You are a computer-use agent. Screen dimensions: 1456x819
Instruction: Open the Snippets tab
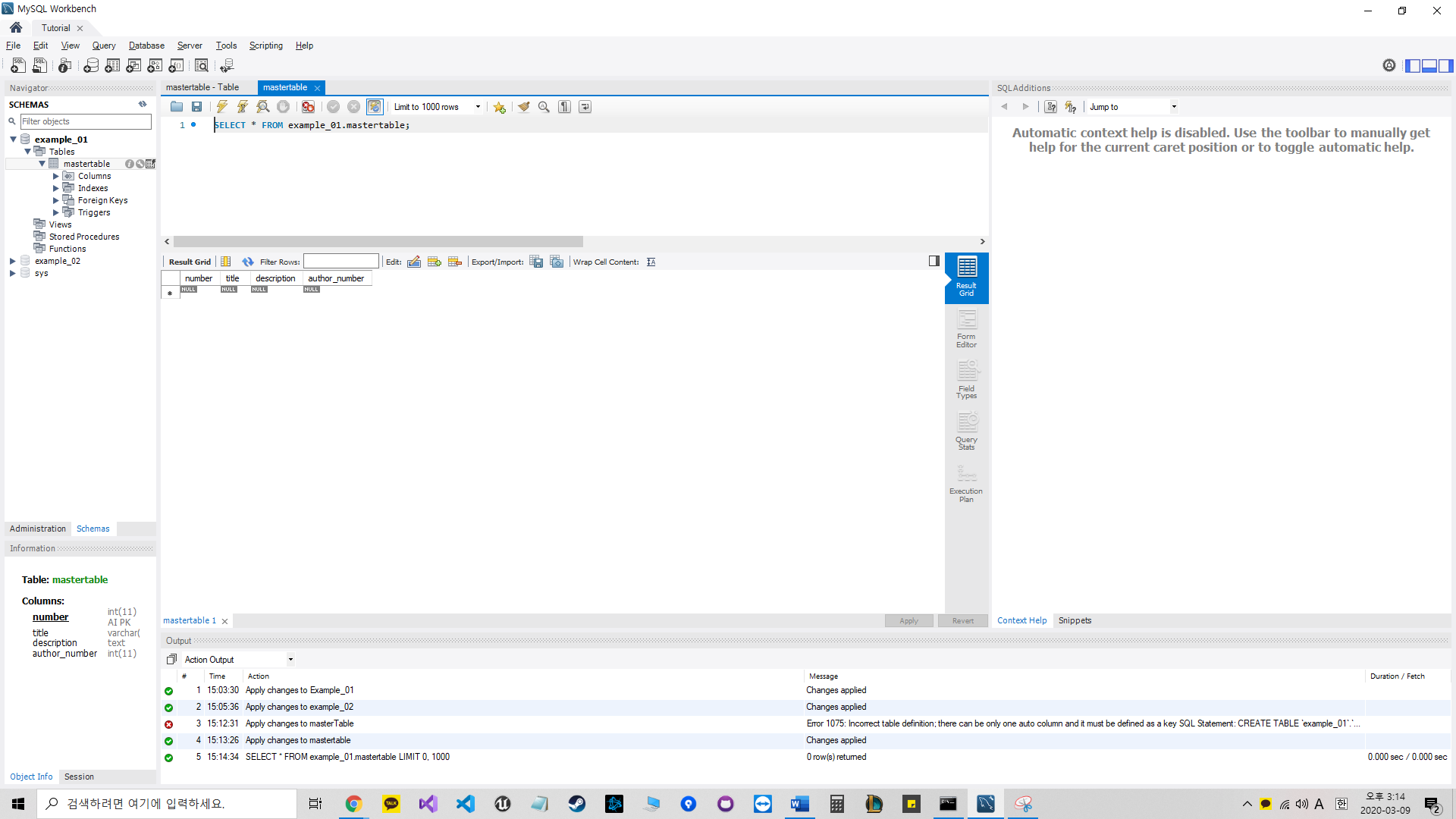point(1075,620)
